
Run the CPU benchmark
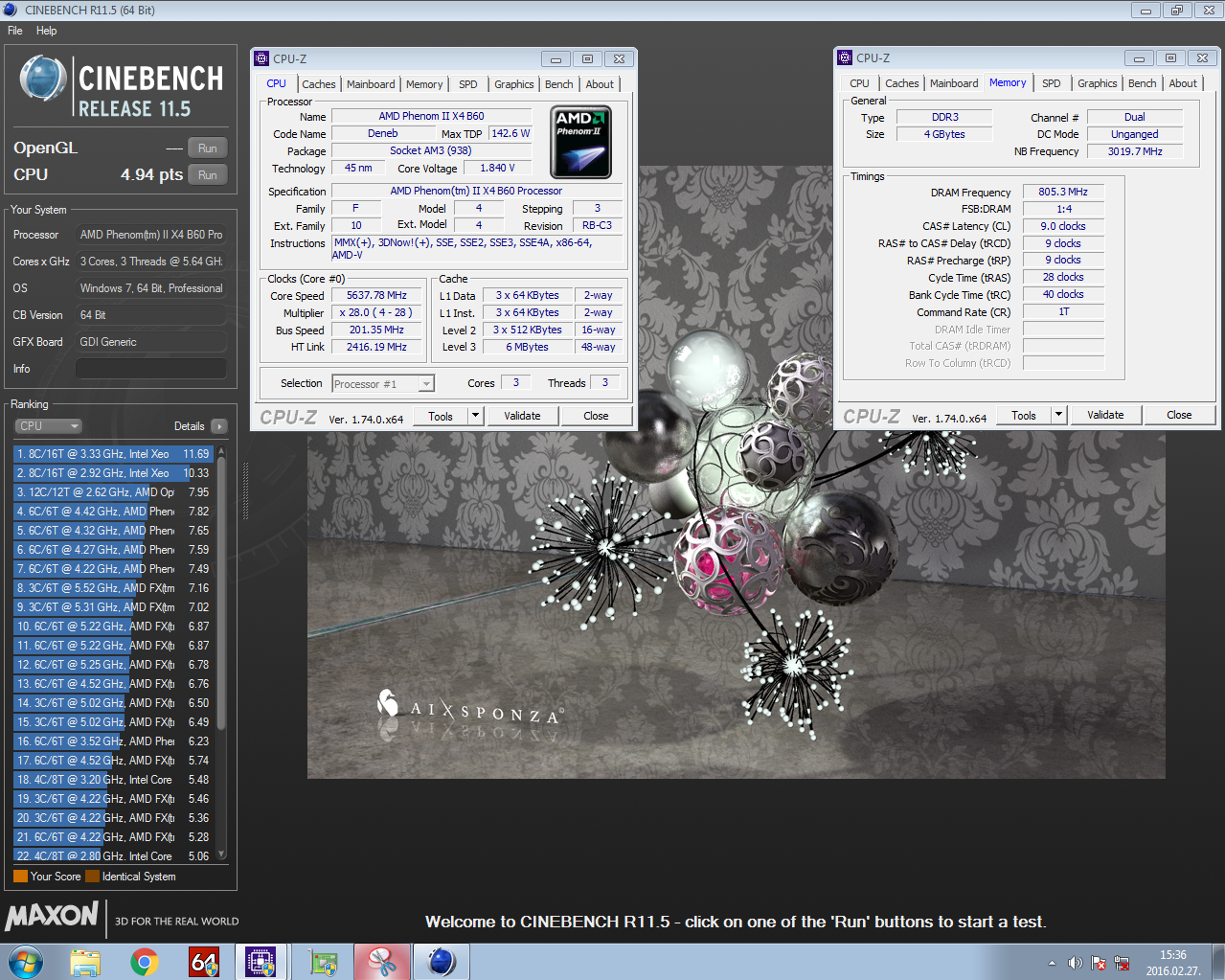[208, 175]
